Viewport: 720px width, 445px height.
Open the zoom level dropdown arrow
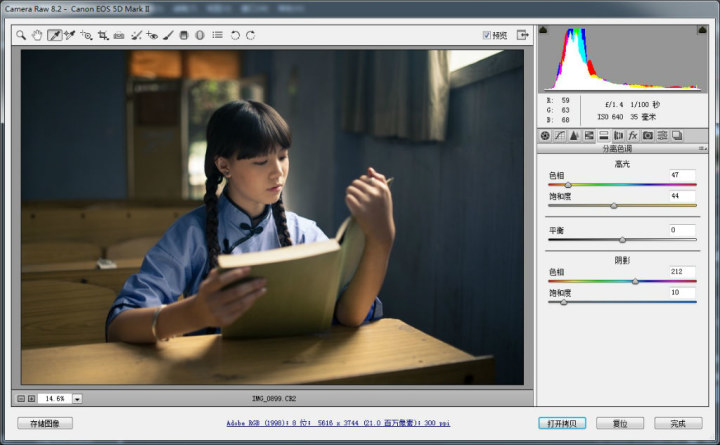click(77, 399)
